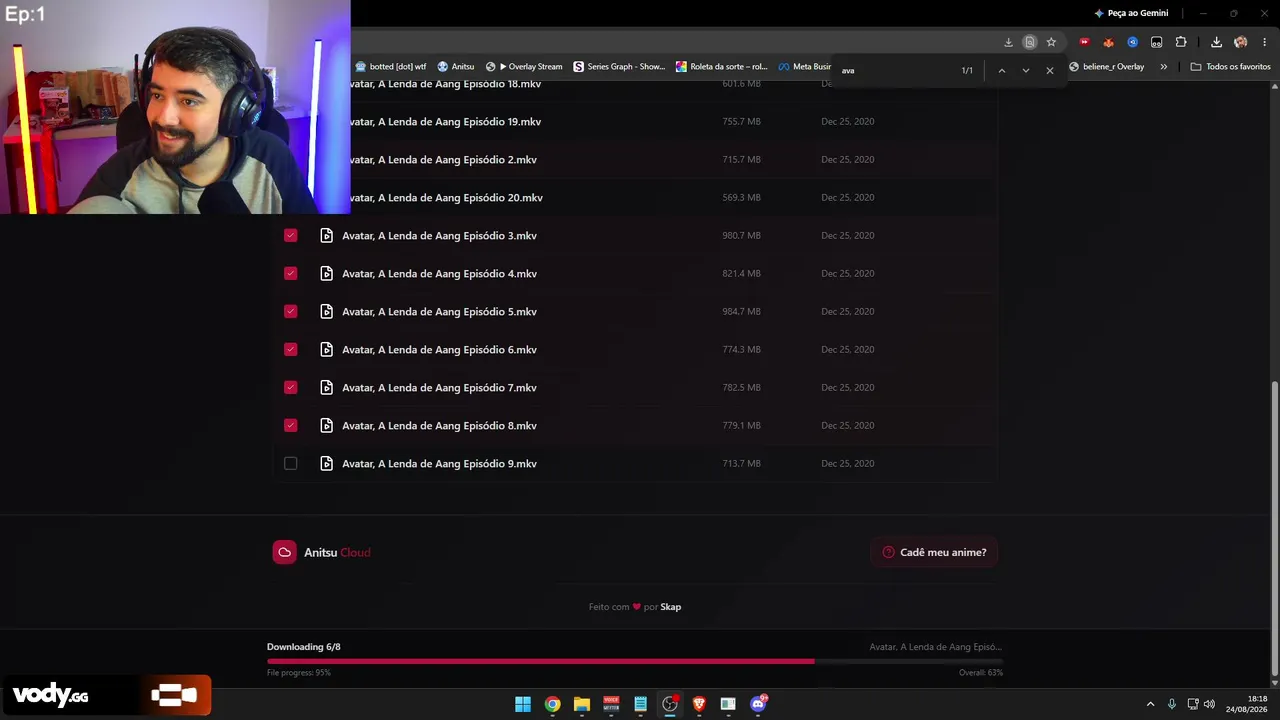Open the Chrome profile avatar
This screenshot has height=720, width=1280.
pos(1241,42)
